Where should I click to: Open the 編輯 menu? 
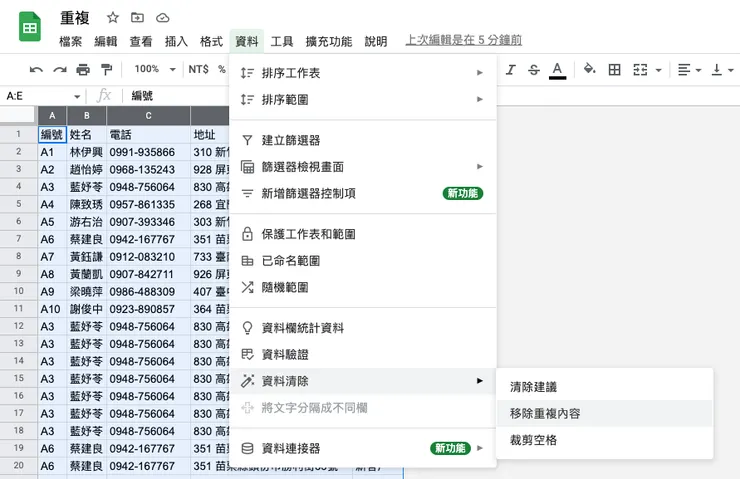tap(106, 42)
